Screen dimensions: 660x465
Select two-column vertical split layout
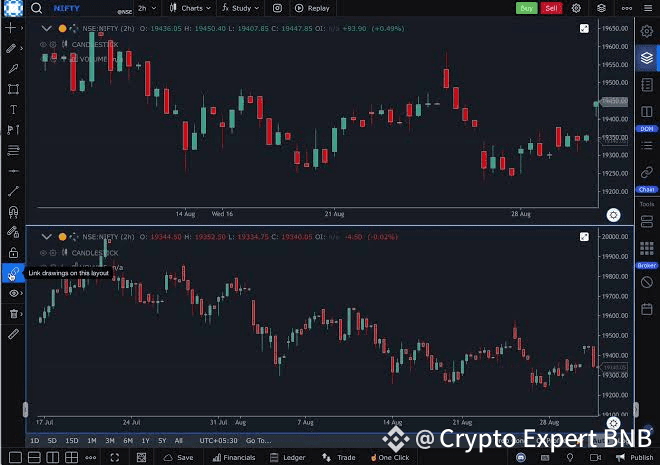53,457
